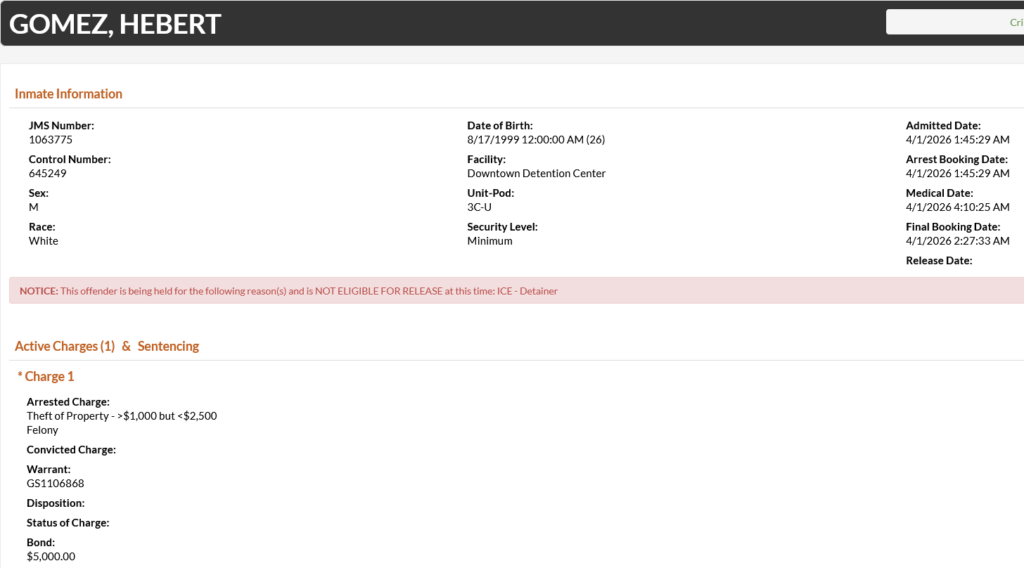The image size is (1024, 568).
Task: Click the bond amount $5,000.00
Action: [51, 557]
